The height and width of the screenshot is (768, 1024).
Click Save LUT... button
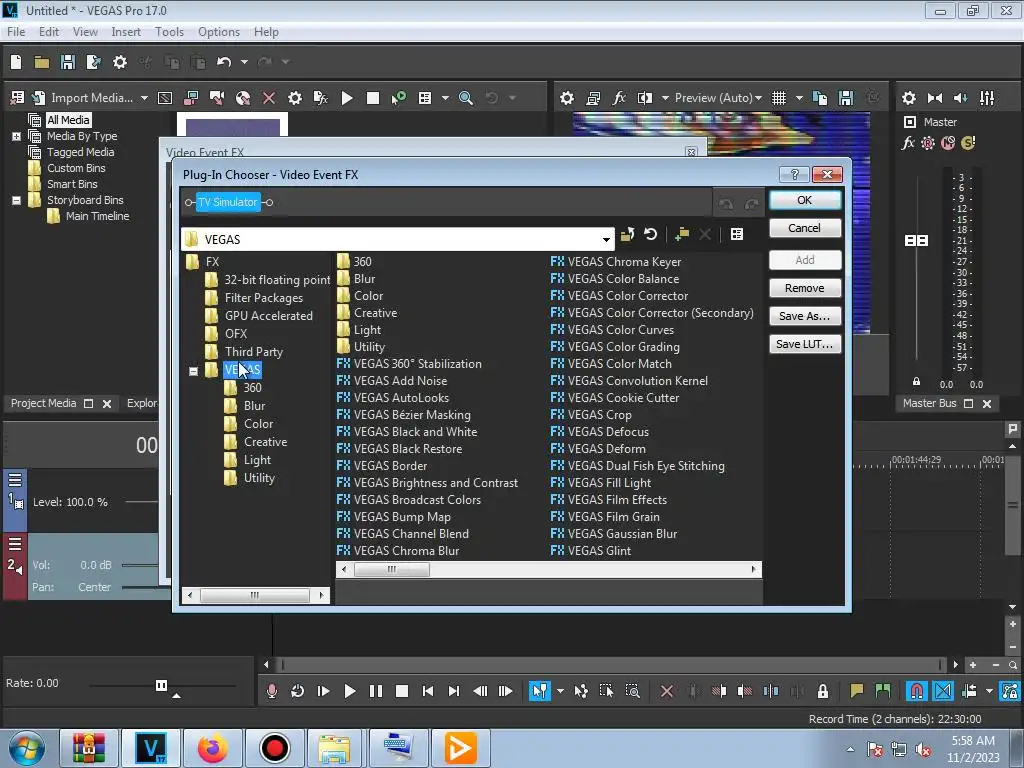pyautogui.click(x=805, y=344)
